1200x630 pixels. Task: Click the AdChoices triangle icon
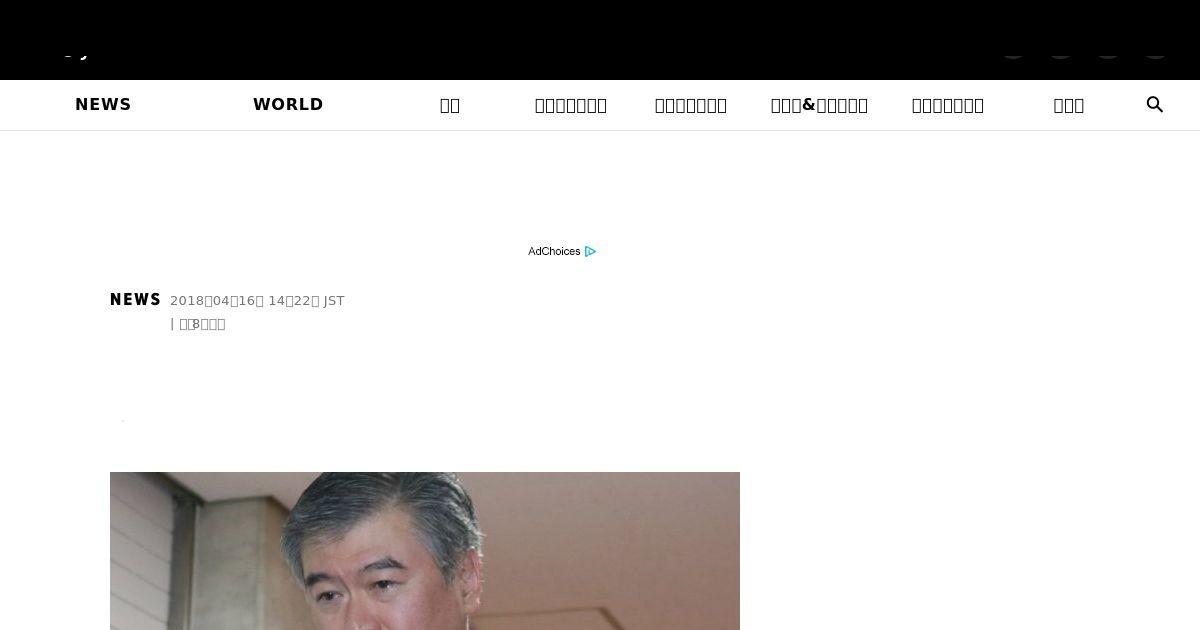click(590, 251)
